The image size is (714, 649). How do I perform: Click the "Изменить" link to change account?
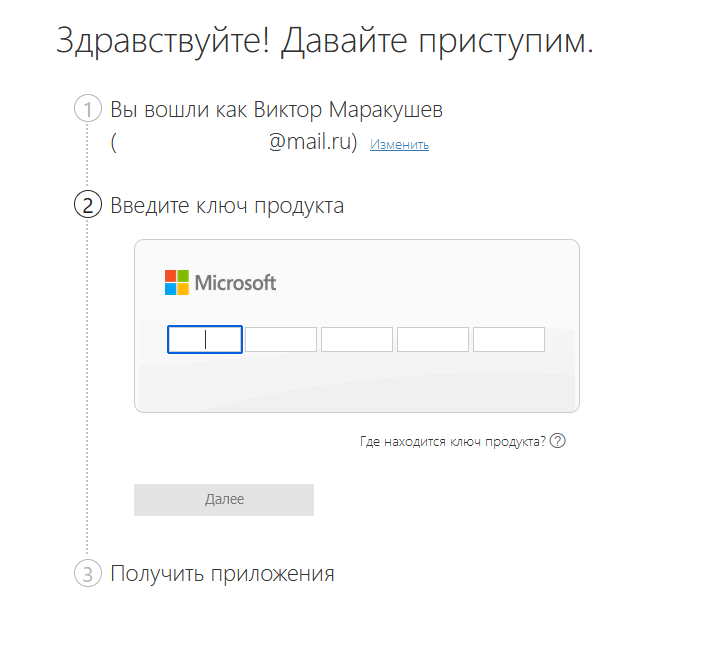[x=399, y=145]
